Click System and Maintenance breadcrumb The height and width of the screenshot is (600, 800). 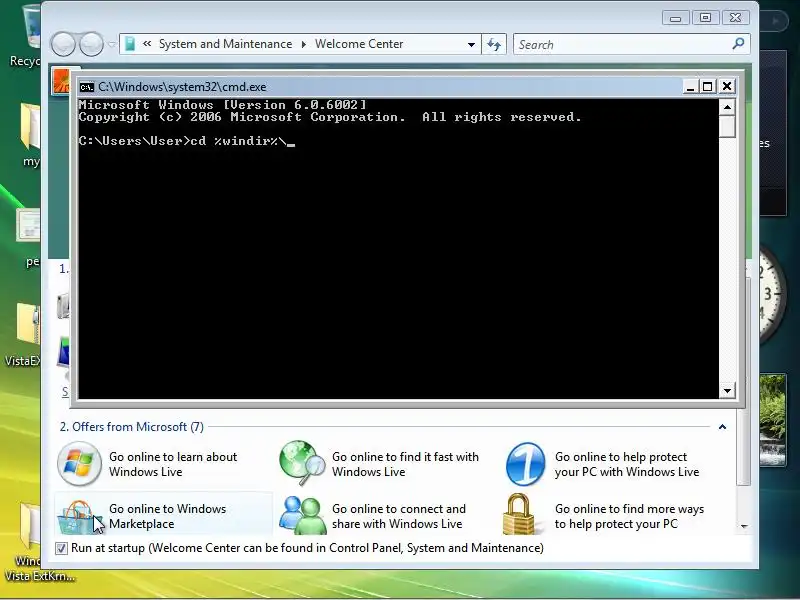coord(226,44)
